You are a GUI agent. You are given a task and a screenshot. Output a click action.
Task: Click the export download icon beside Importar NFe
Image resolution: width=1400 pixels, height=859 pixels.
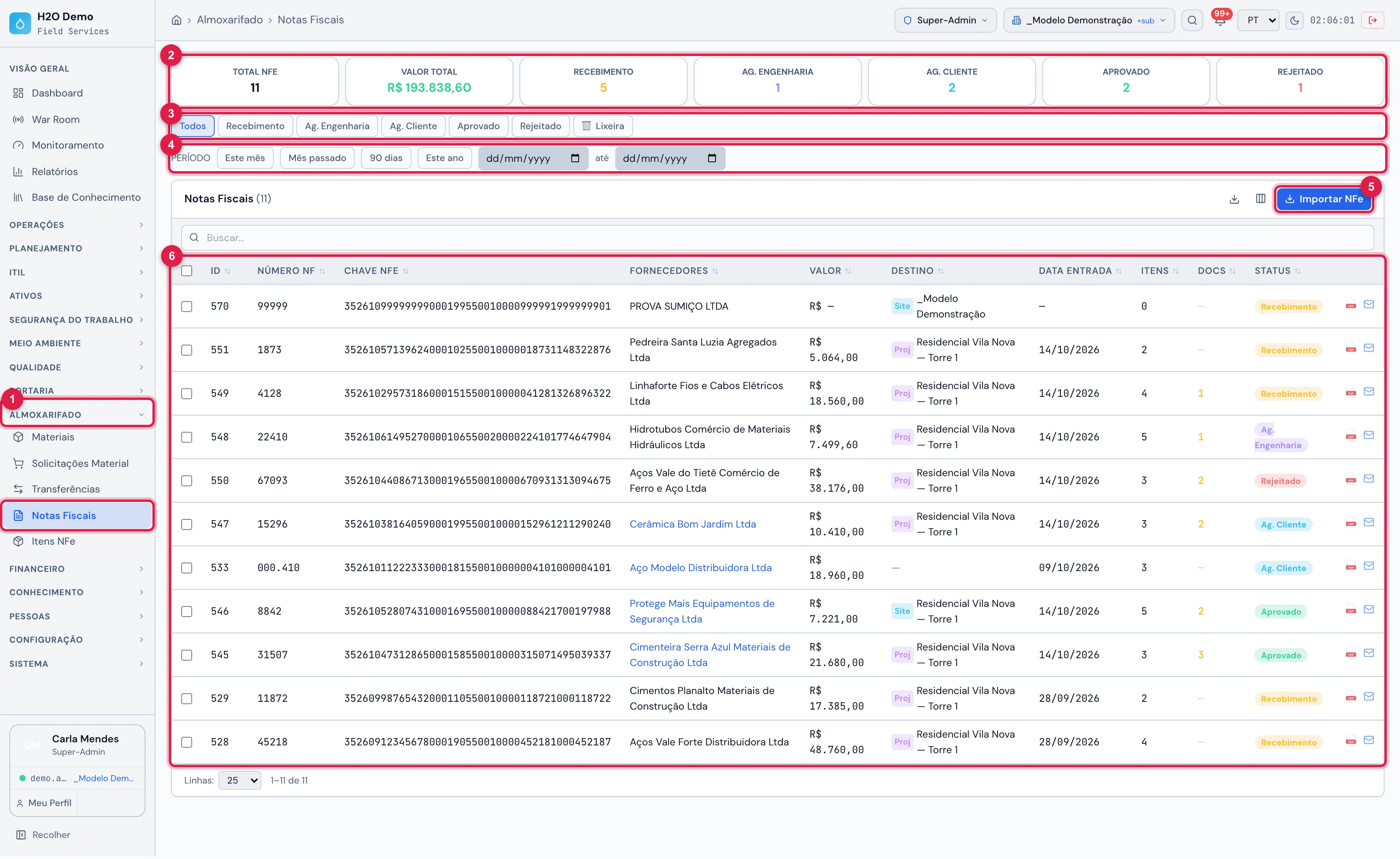click(1234, 199)
